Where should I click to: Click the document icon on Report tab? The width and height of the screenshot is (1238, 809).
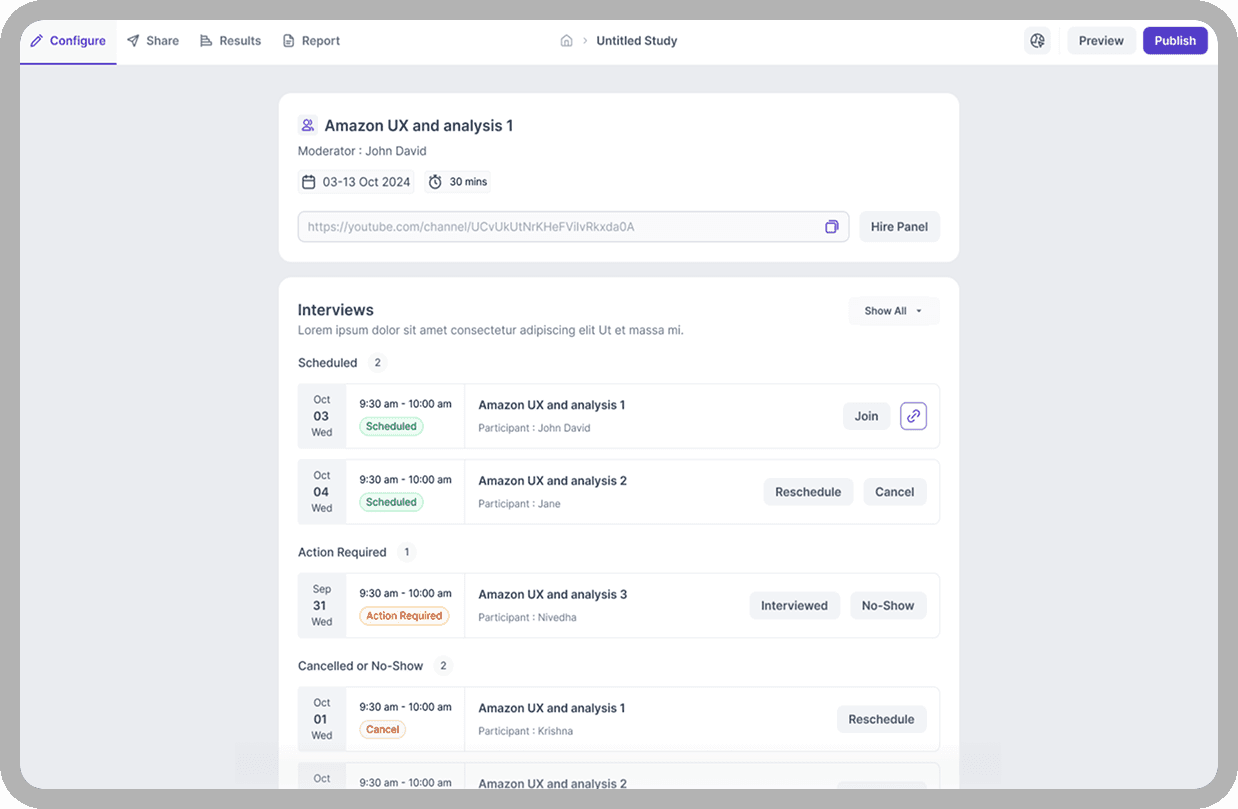point(289,41)
